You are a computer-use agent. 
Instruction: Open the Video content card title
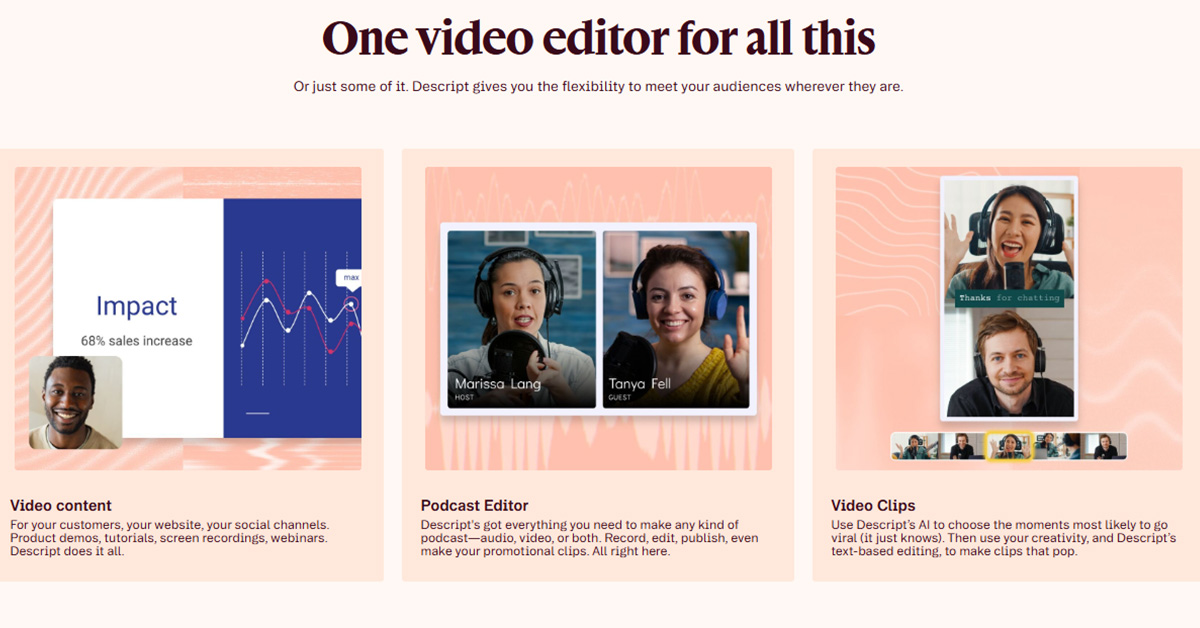(61, 506)
